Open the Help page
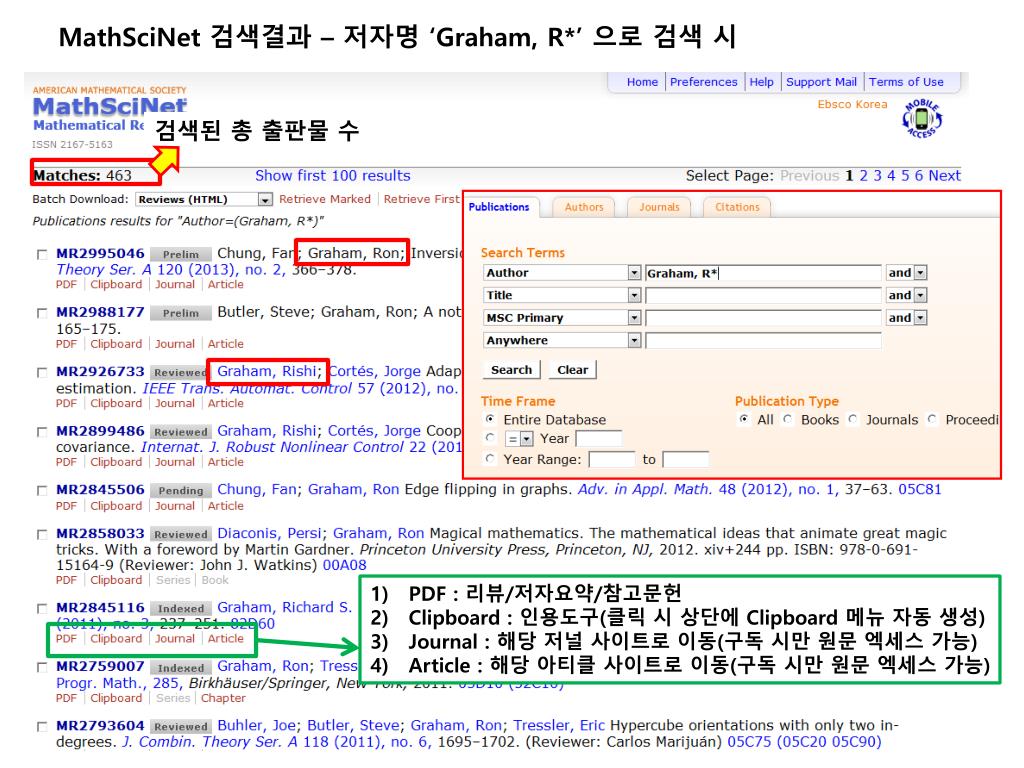 (x=761, y=82)
